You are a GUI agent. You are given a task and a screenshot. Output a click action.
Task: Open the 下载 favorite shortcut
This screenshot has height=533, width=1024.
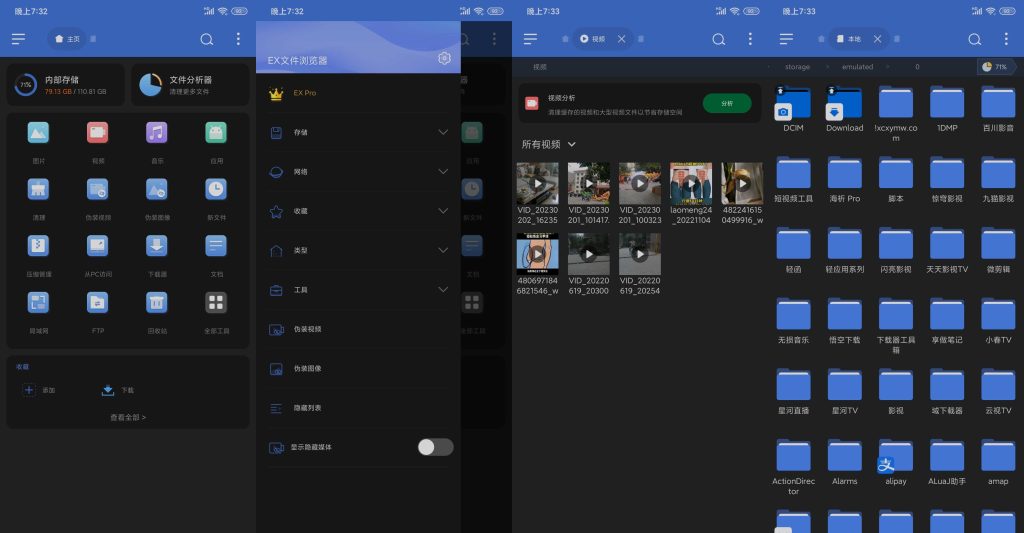point(118,390)
